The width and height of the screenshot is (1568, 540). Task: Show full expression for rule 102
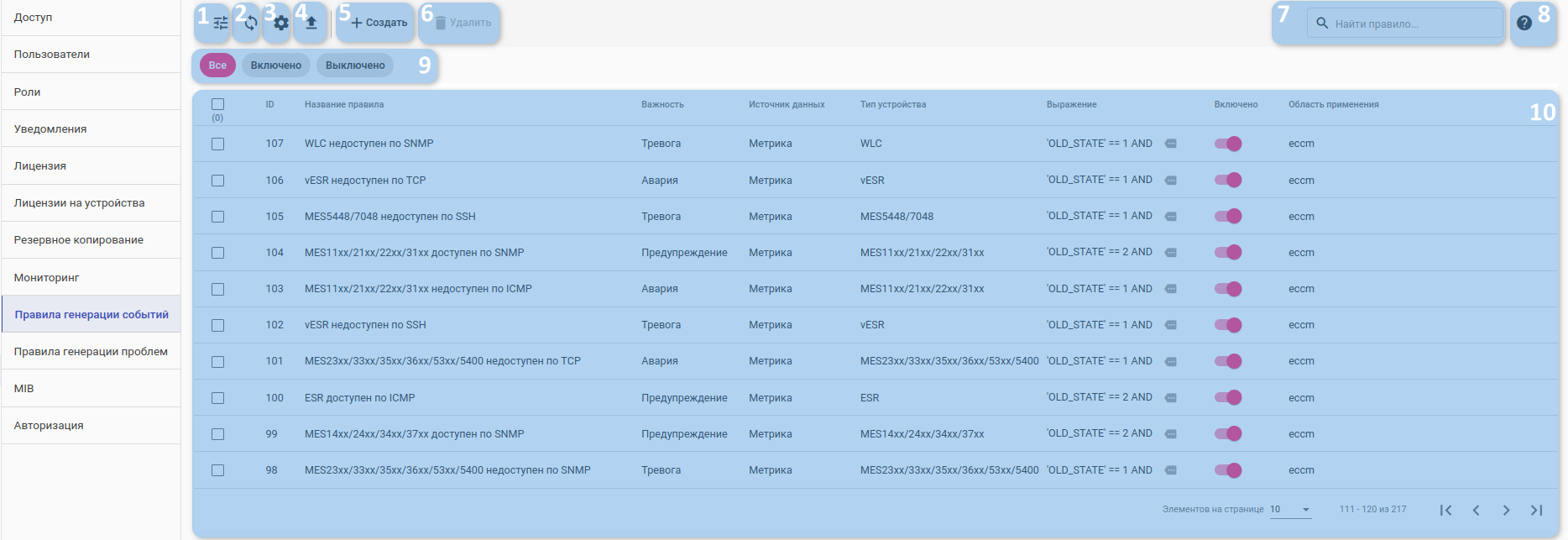pos(1171,325)
